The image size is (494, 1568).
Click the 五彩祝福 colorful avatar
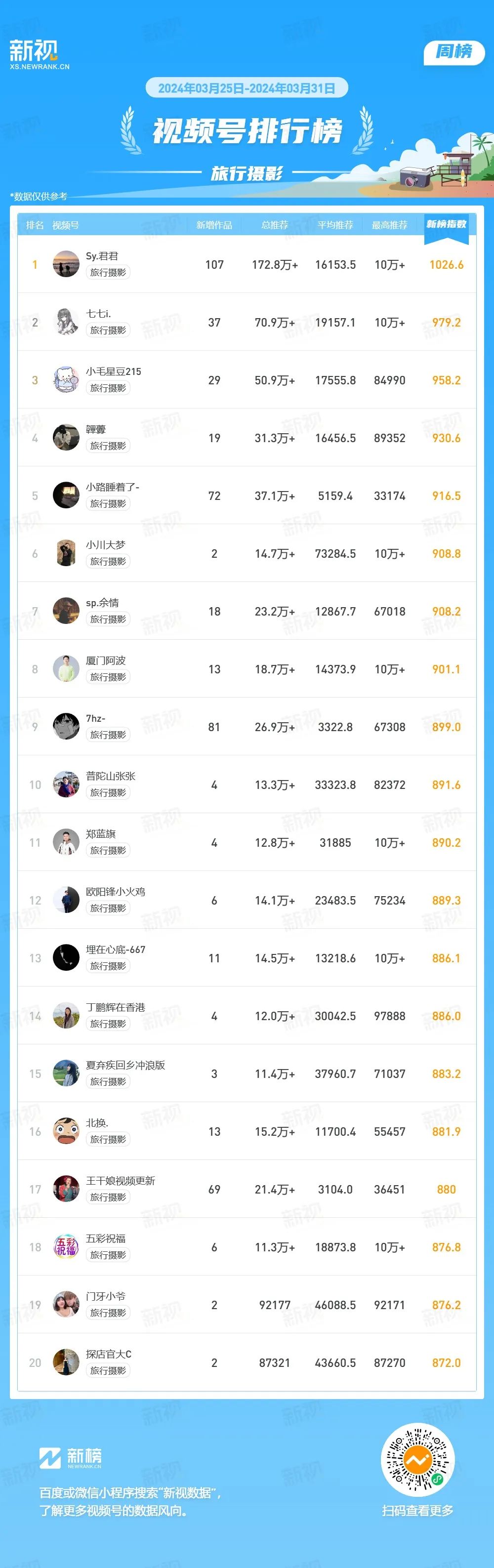pos(66,1247)
